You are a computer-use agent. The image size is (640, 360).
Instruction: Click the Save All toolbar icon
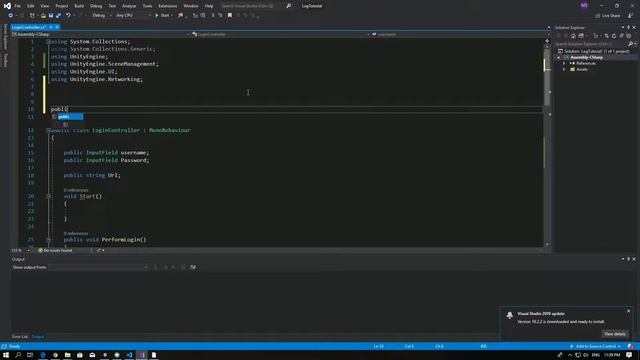point(58,16)
